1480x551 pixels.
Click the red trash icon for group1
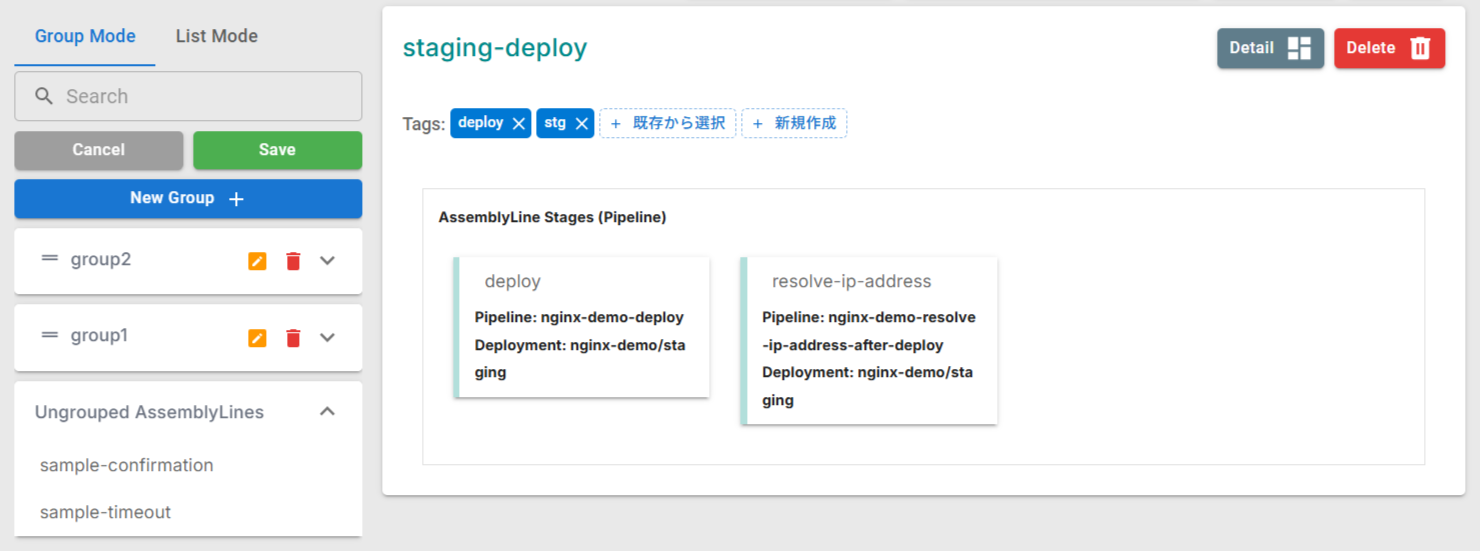(x=293, y=338)
